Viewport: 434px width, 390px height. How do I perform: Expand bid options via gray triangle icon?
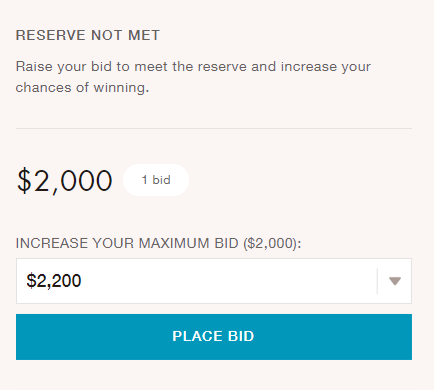pyautogui.click(x=395, y=281)
